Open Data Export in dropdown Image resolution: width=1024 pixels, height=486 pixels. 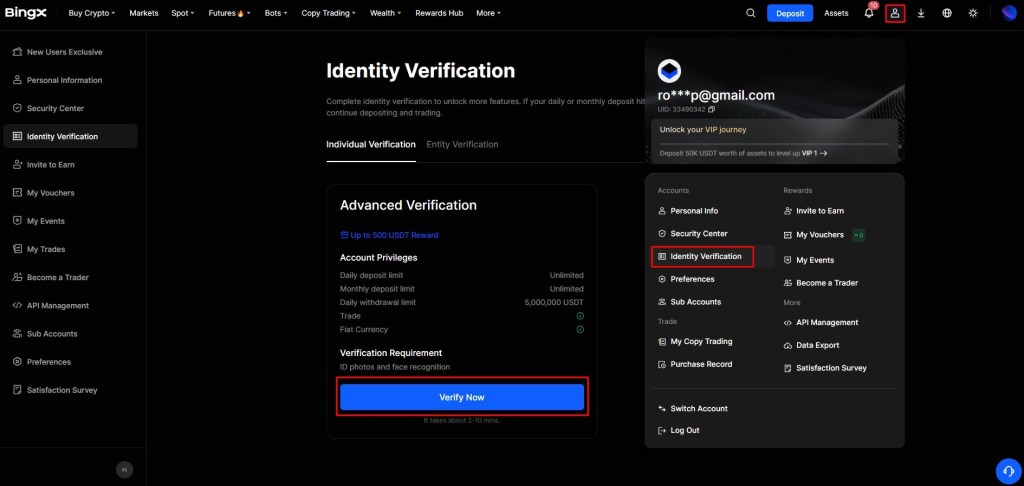[x=812, y=345]
